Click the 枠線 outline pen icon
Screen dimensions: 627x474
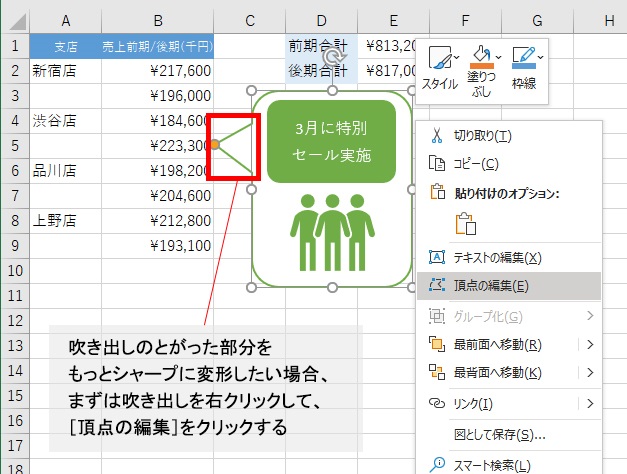[522, 54]
